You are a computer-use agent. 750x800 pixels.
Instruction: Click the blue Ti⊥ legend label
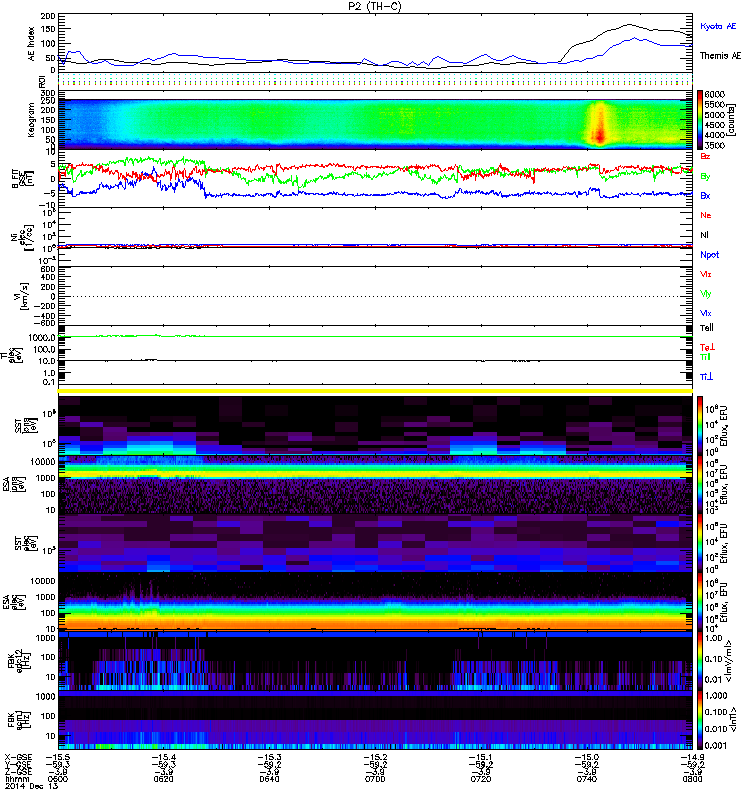coord(706,377)
